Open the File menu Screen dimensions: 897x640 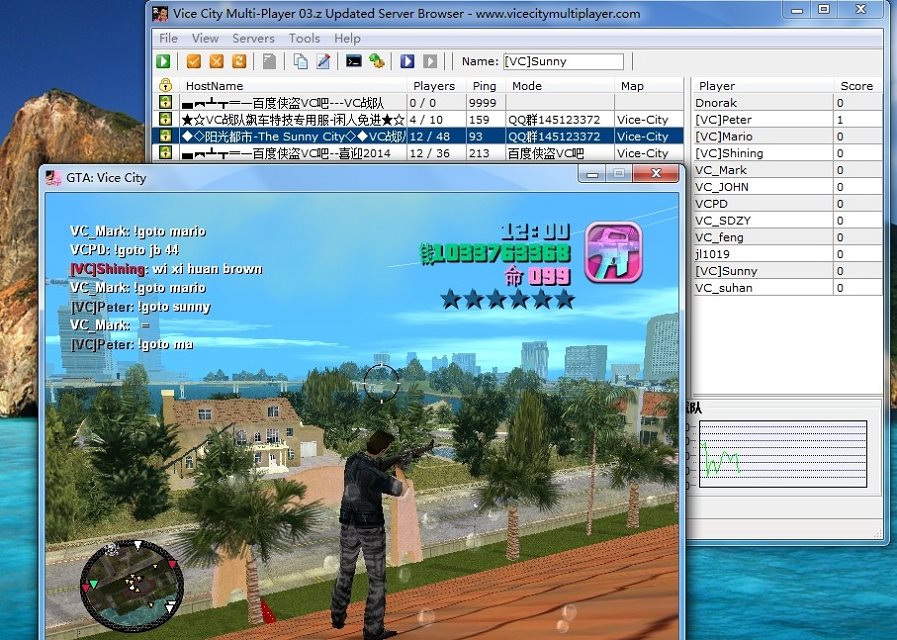click(168, 38)
